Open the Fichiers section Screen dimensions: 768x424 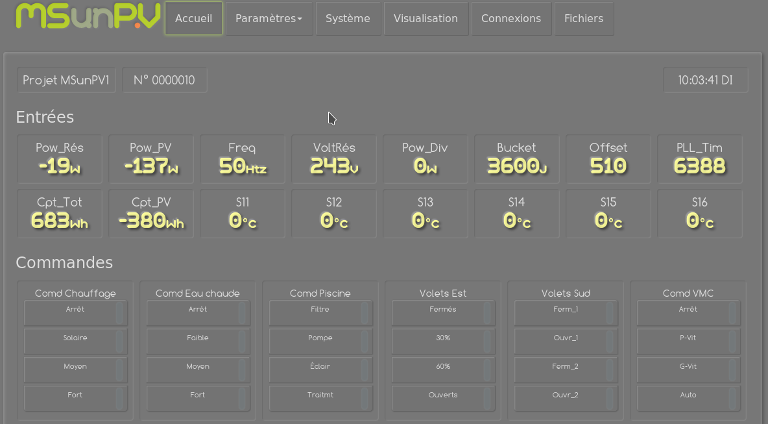point(583,18)
